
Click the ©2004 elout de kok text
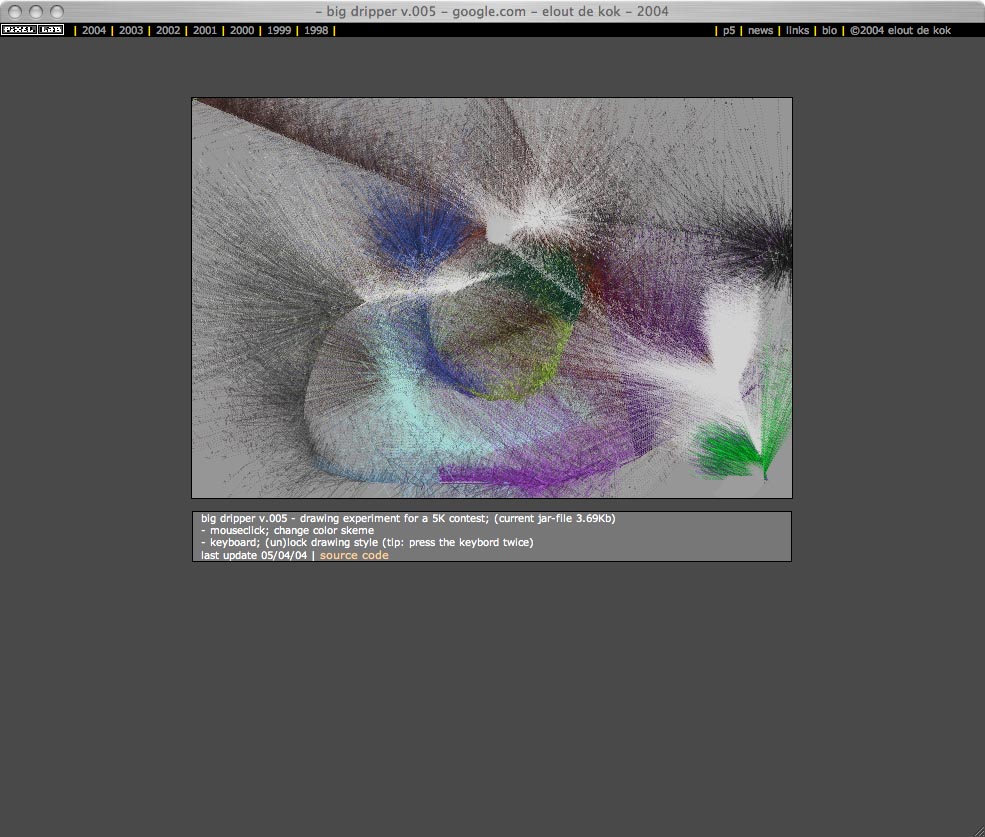(x=900, y=30)
